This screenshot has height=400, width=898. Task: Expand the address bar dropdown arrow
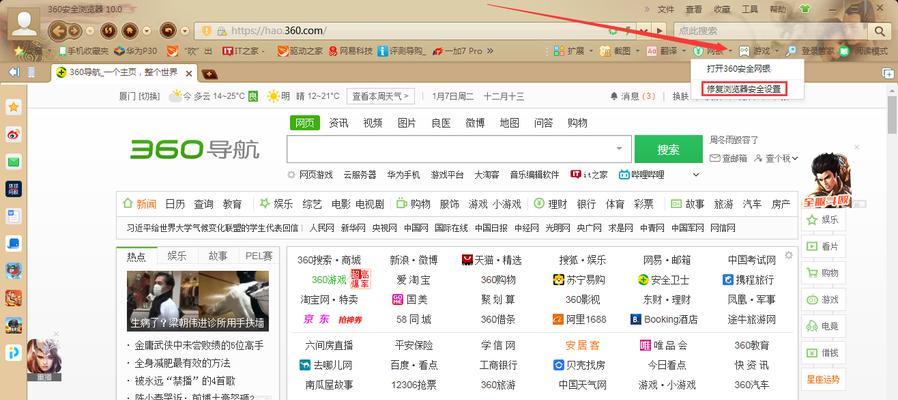[644, 31]
